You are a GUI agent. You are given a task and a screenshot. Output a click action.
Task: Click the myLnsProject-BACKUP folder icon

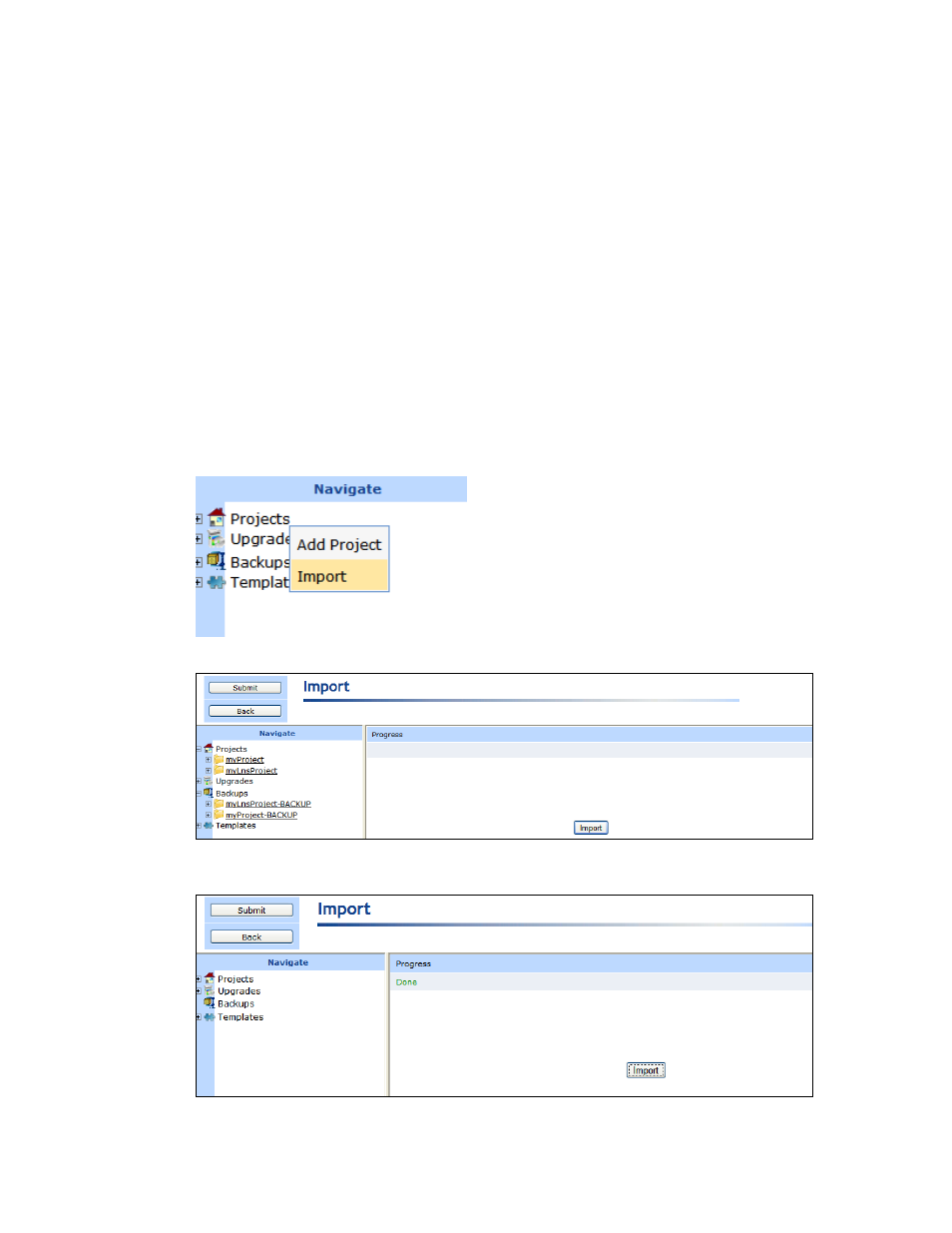coord(219,803)
